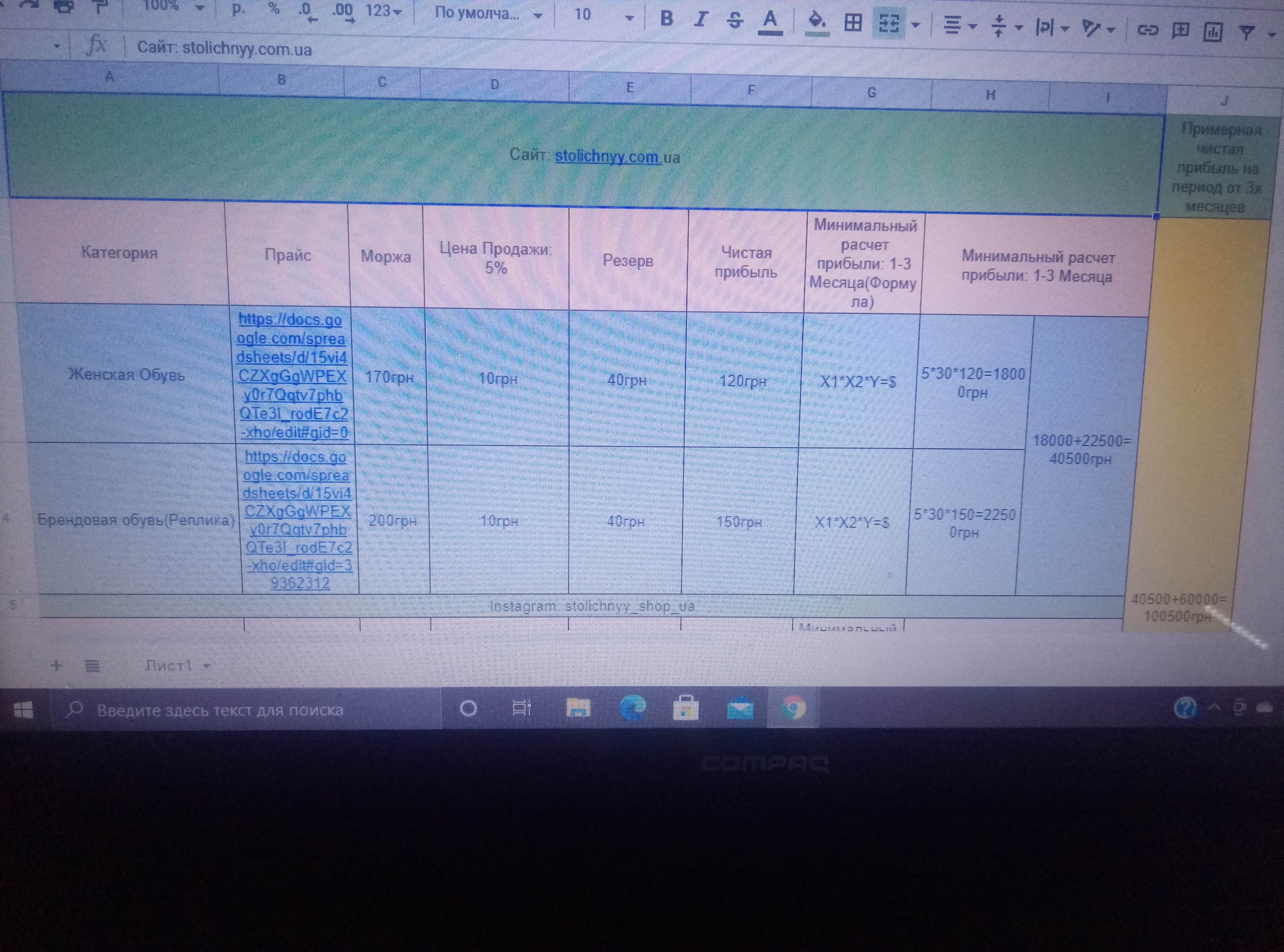
Task: Switch to the Лист1 tab
Action: pyautogui.click(x=168, y=665)
